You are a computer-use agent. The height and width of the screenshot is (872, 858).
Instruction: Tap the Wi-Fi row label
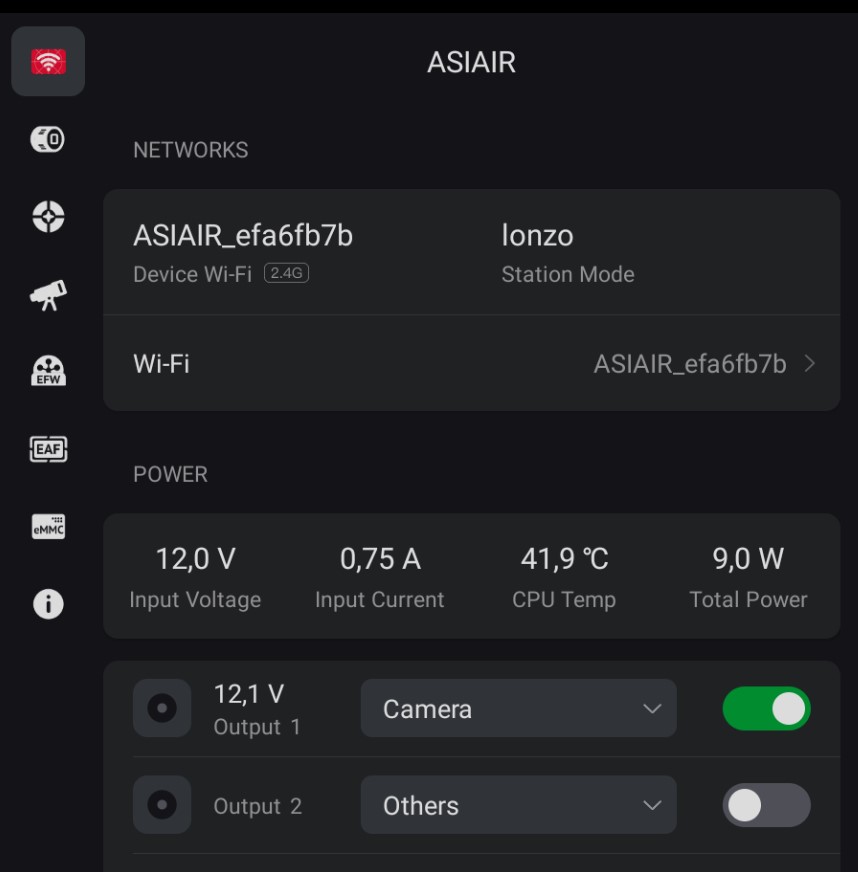click(x=162, y=364)
